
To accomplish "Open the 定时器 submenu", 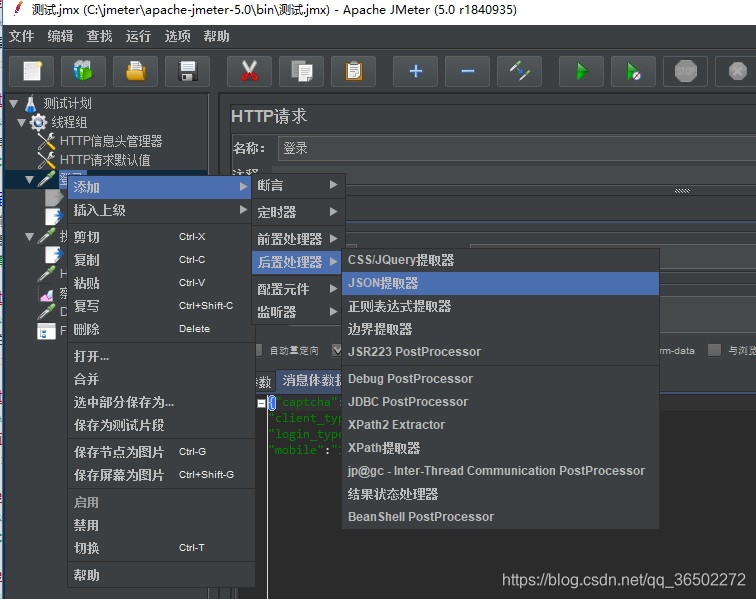I will pyautogui.click(x=298, y=212).
